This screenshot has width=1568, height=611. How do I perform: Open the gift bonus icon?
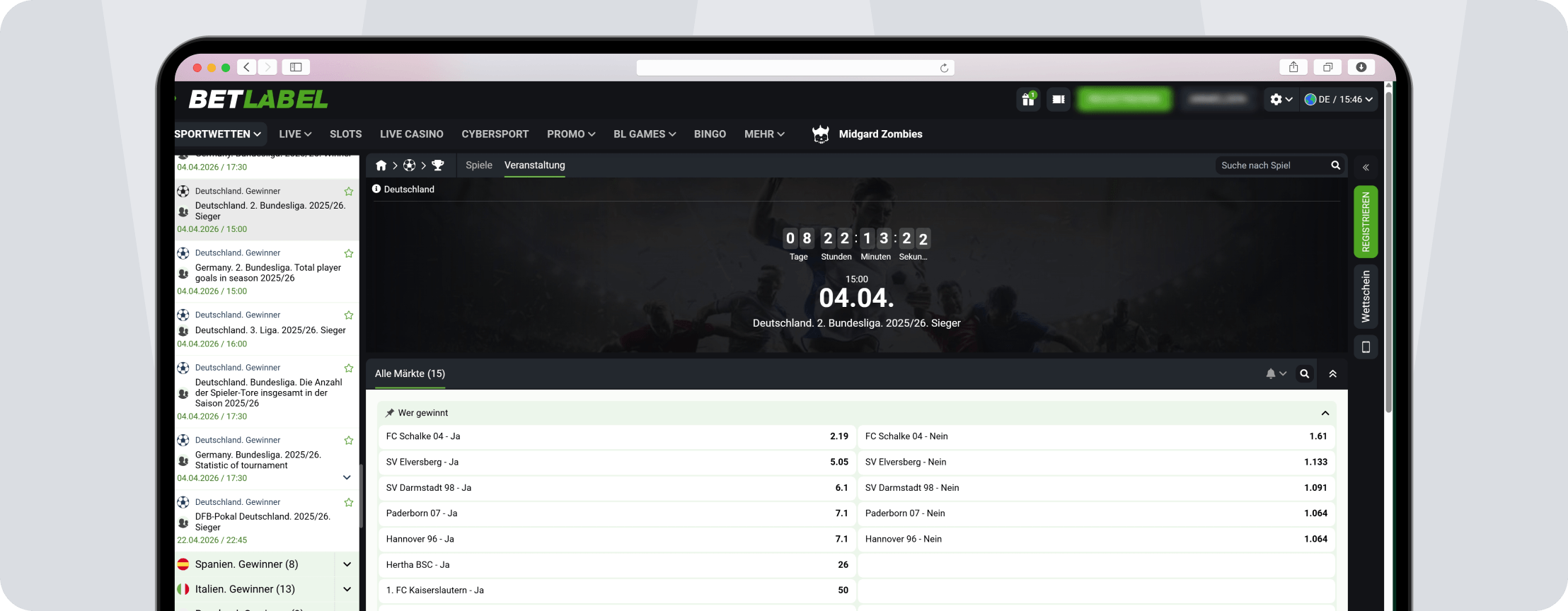click(x=1028, y=100)
